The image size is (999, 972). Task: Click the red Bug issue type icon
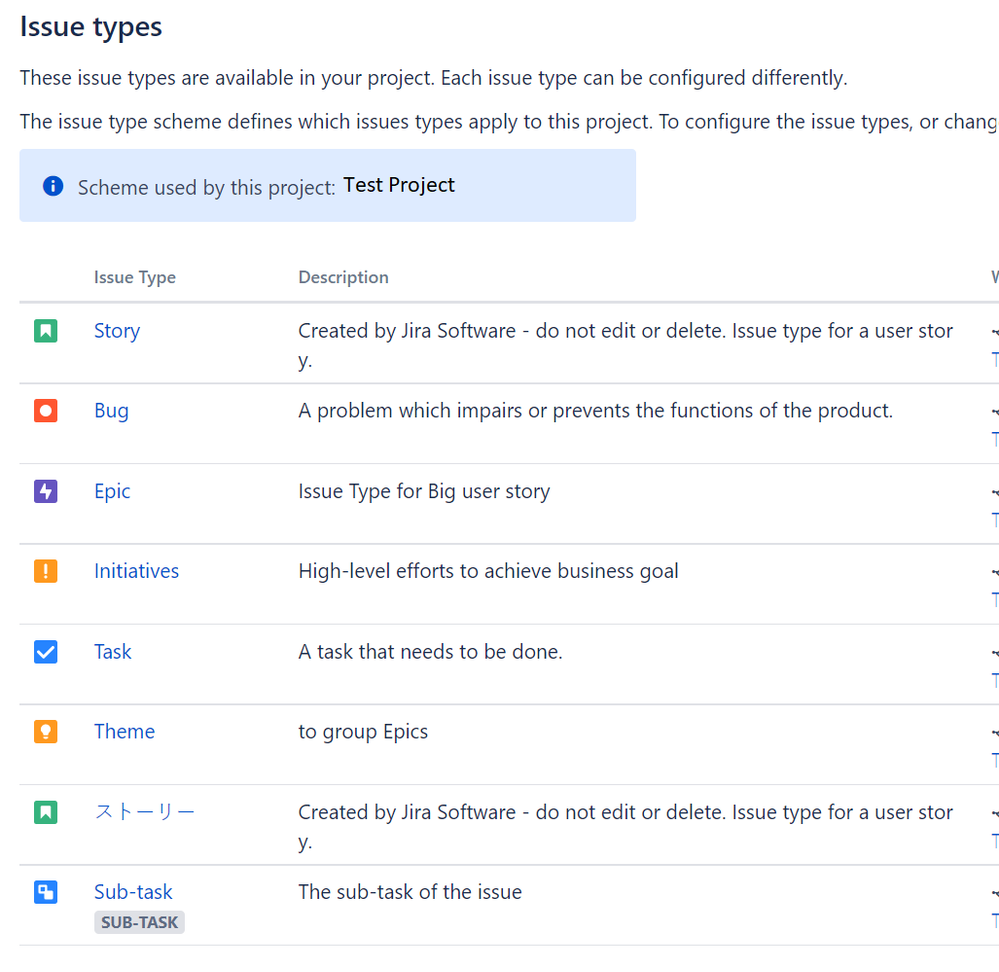coord(46,411)
